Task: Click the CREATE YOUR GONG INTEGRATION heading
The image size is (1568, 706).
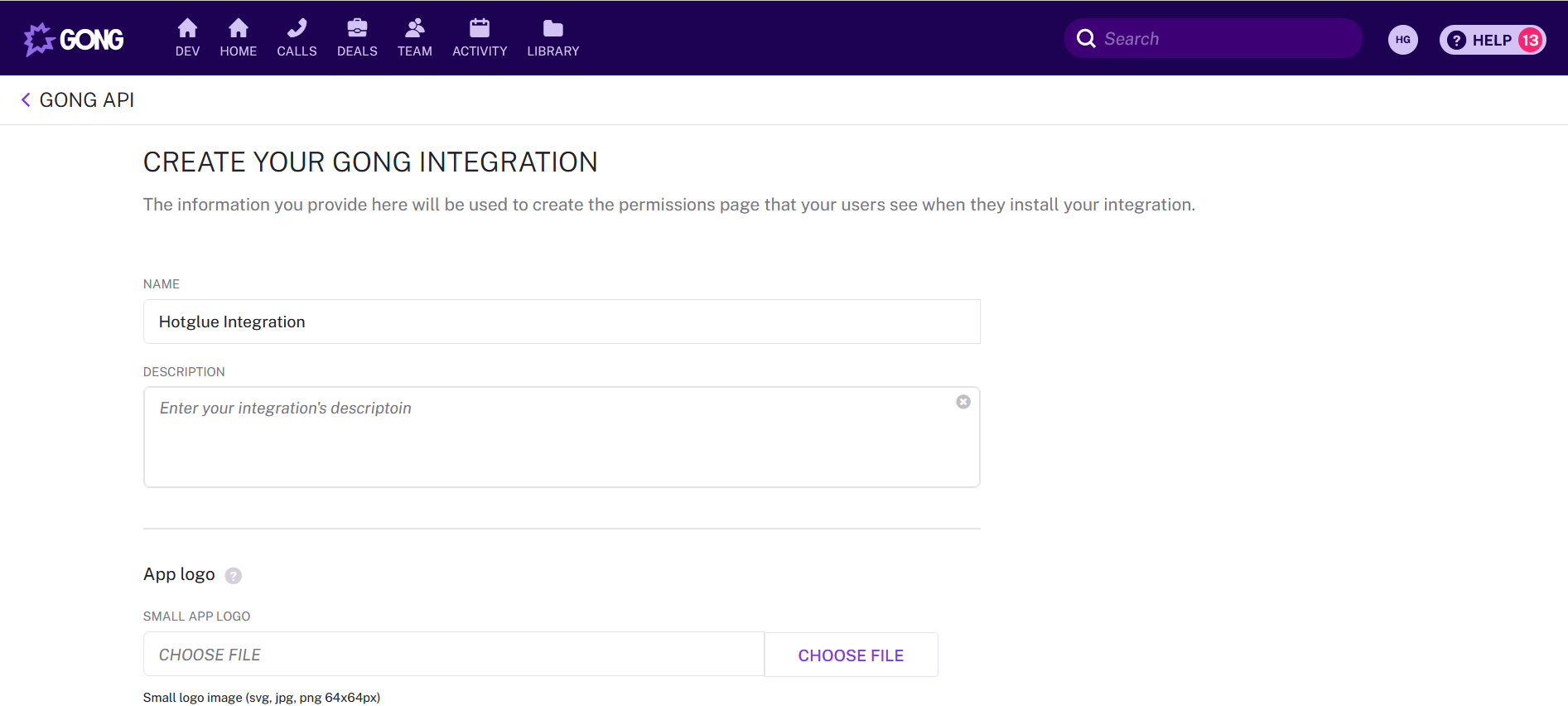Action: tap(370, 162)
